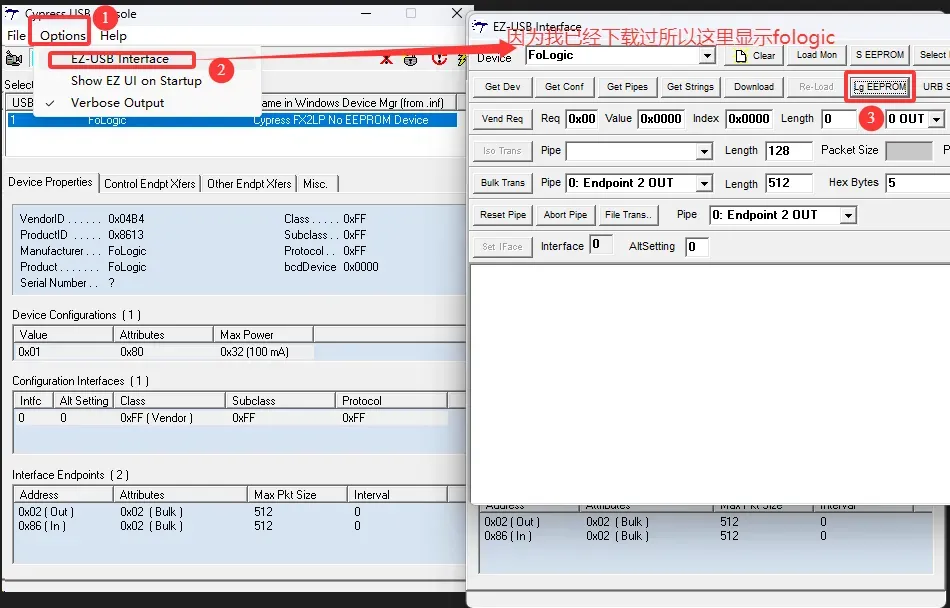Toggle the checked Verbose Output option
The width and height of the screenshot is (950, 608).
point(117,102)
